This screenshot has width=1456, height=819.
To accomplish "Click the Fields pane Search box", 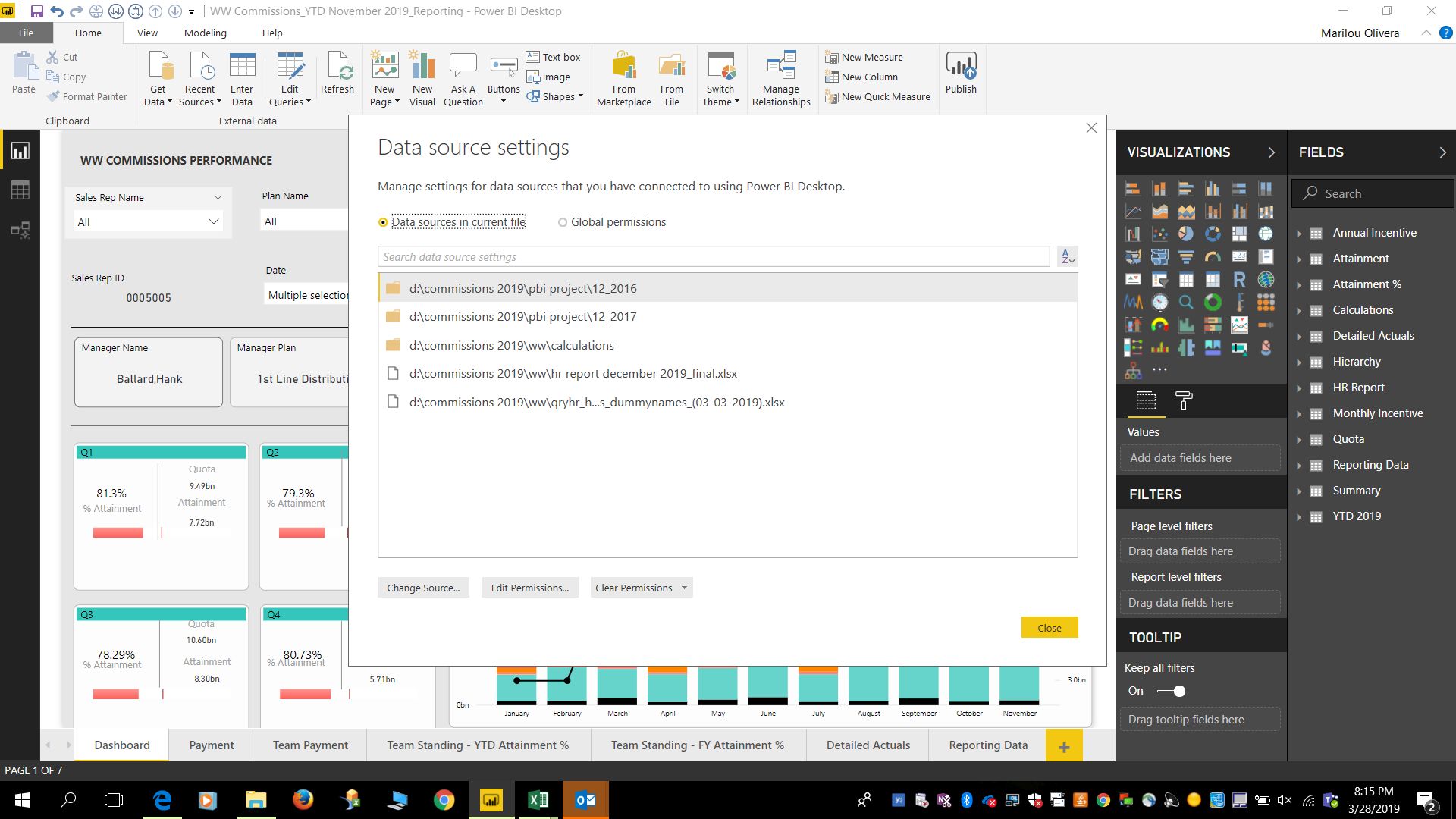I will pos(1373,193).
